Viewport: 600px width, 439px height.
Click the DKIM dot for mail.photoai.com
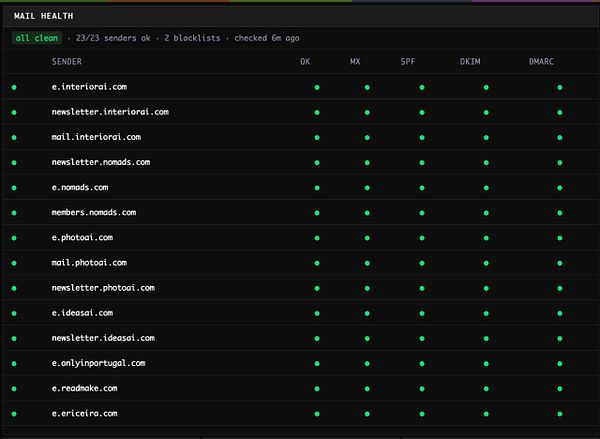[486, 263]
